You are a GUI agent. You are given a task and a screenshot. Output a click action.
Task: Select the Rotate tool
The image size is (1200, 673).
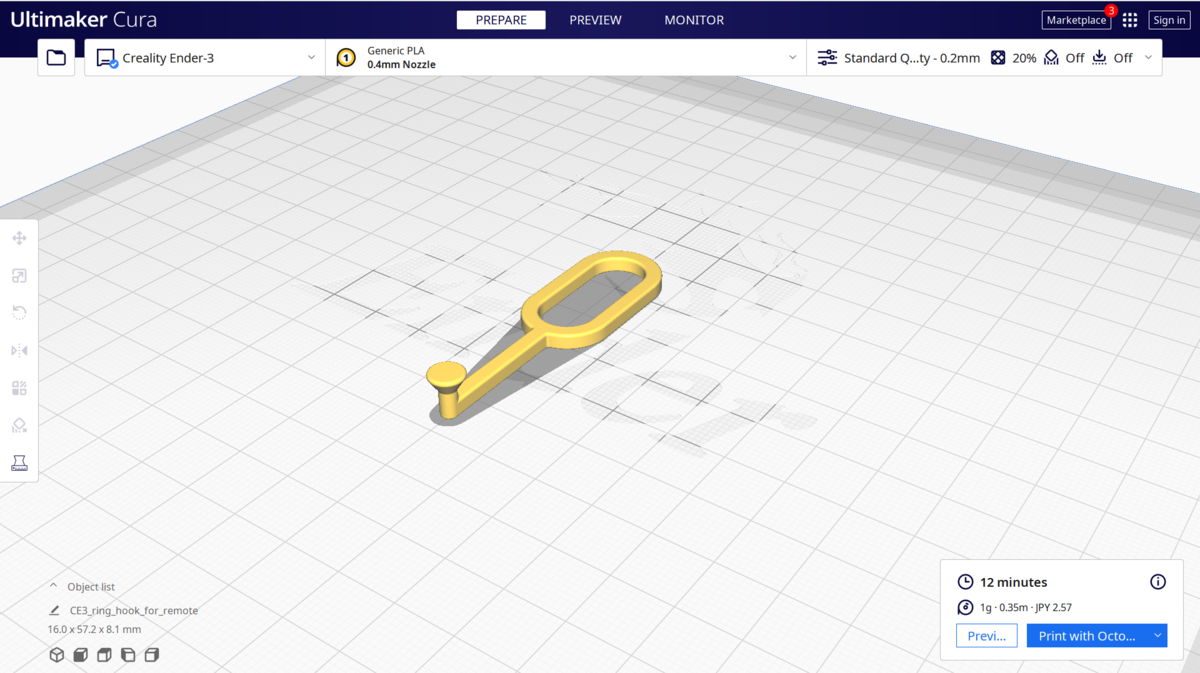point(19,313)
